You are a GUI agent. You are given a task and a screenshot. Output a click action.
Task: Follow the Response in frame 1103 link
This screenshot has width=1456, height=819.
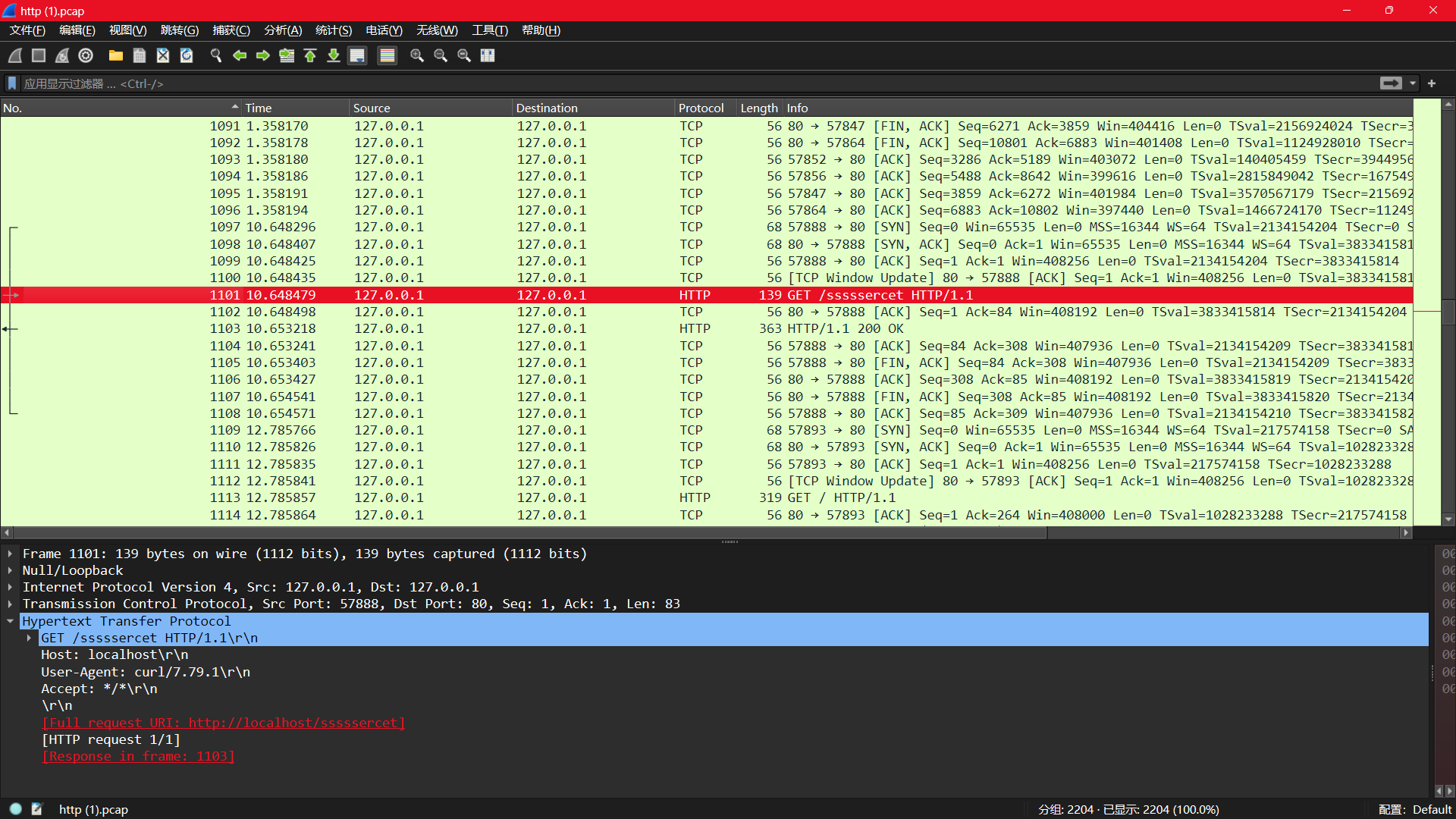[x=138, y=756]
